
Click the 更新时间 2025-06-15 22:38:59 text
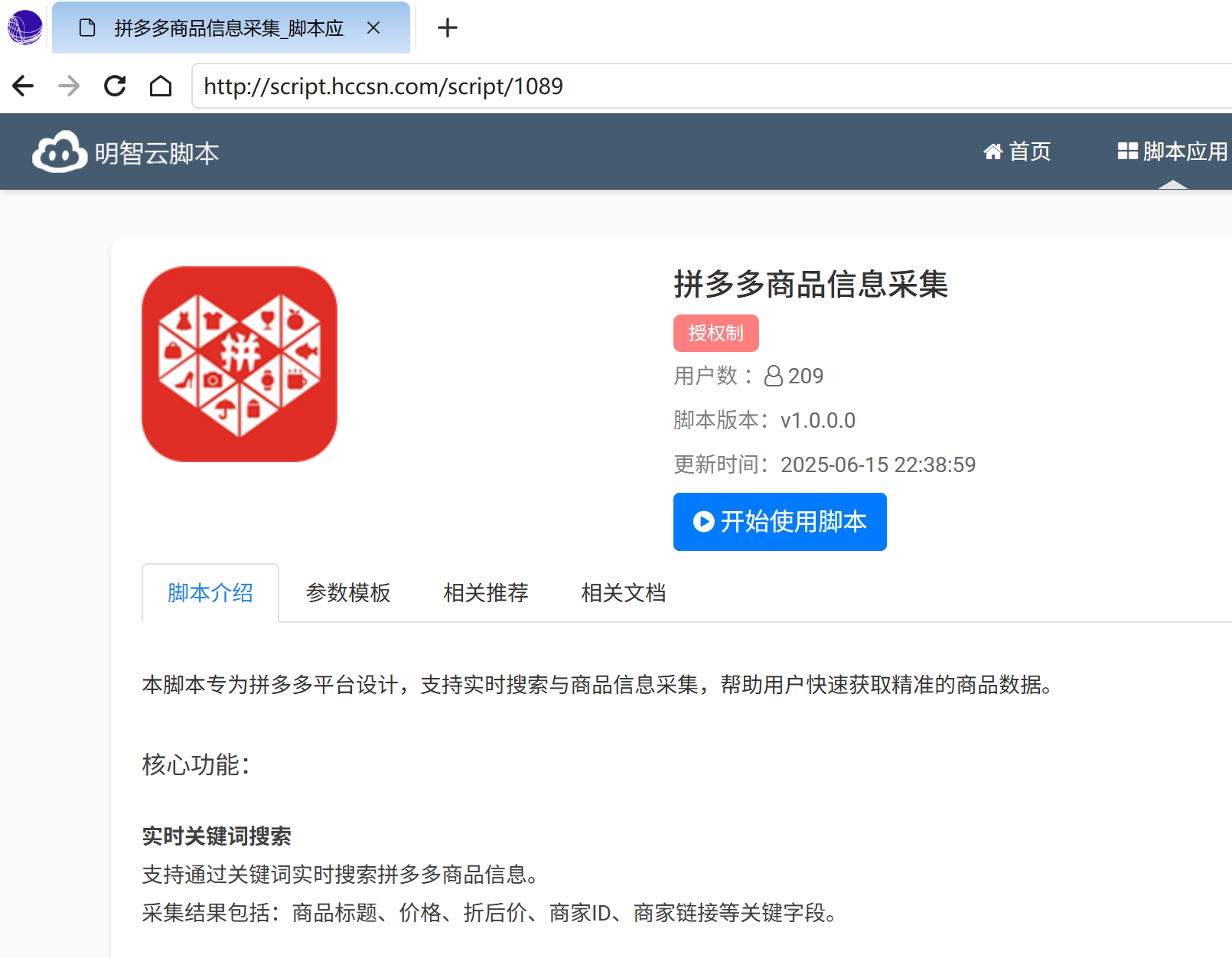pyautogui.click(x=825, y=464)
